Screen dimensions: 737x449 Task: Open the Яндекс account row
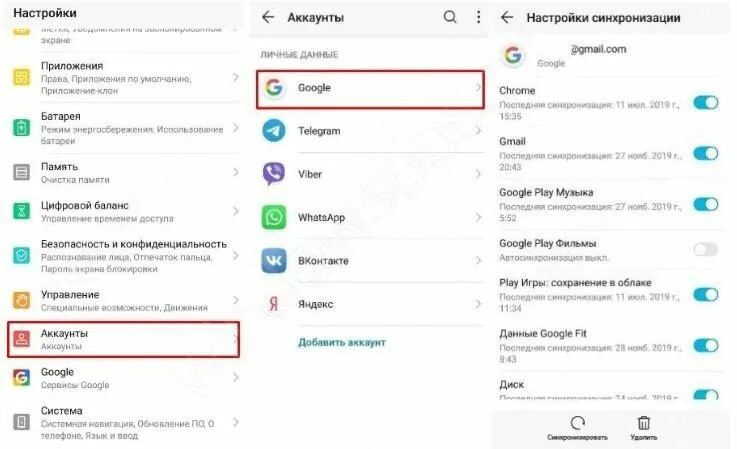click(370, 304)
